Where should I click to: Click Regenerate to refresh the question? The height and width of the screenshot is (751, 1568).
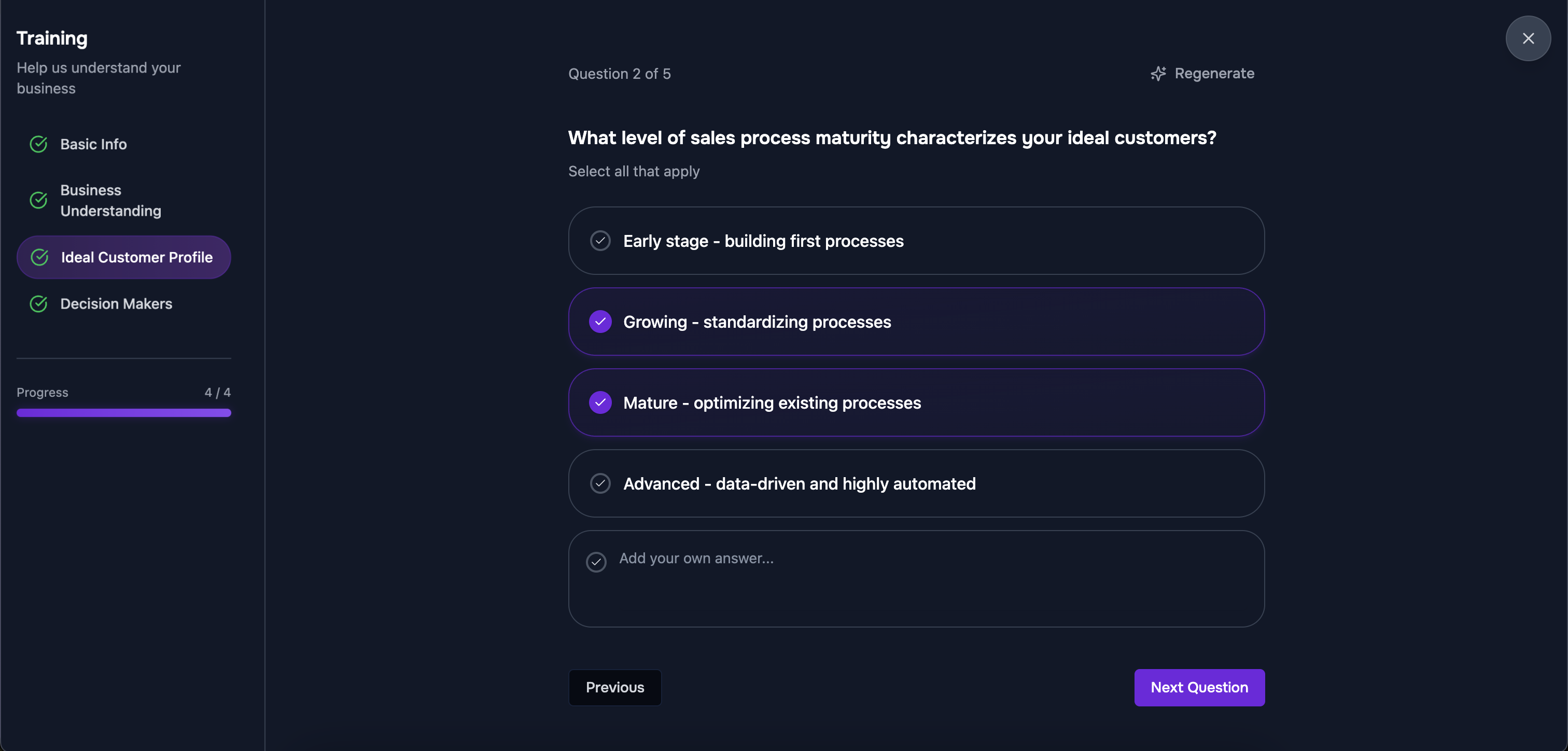tap(1214, 74)
